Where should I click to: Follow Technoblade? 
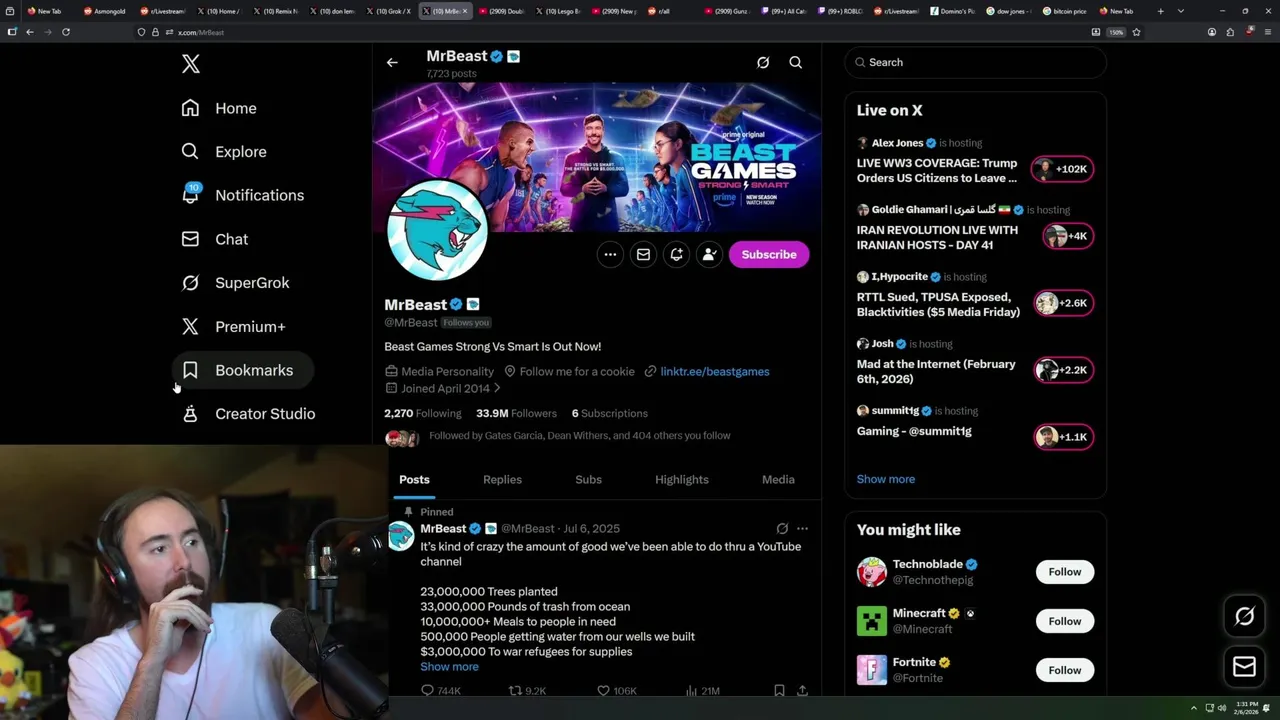click(1064, 572)
